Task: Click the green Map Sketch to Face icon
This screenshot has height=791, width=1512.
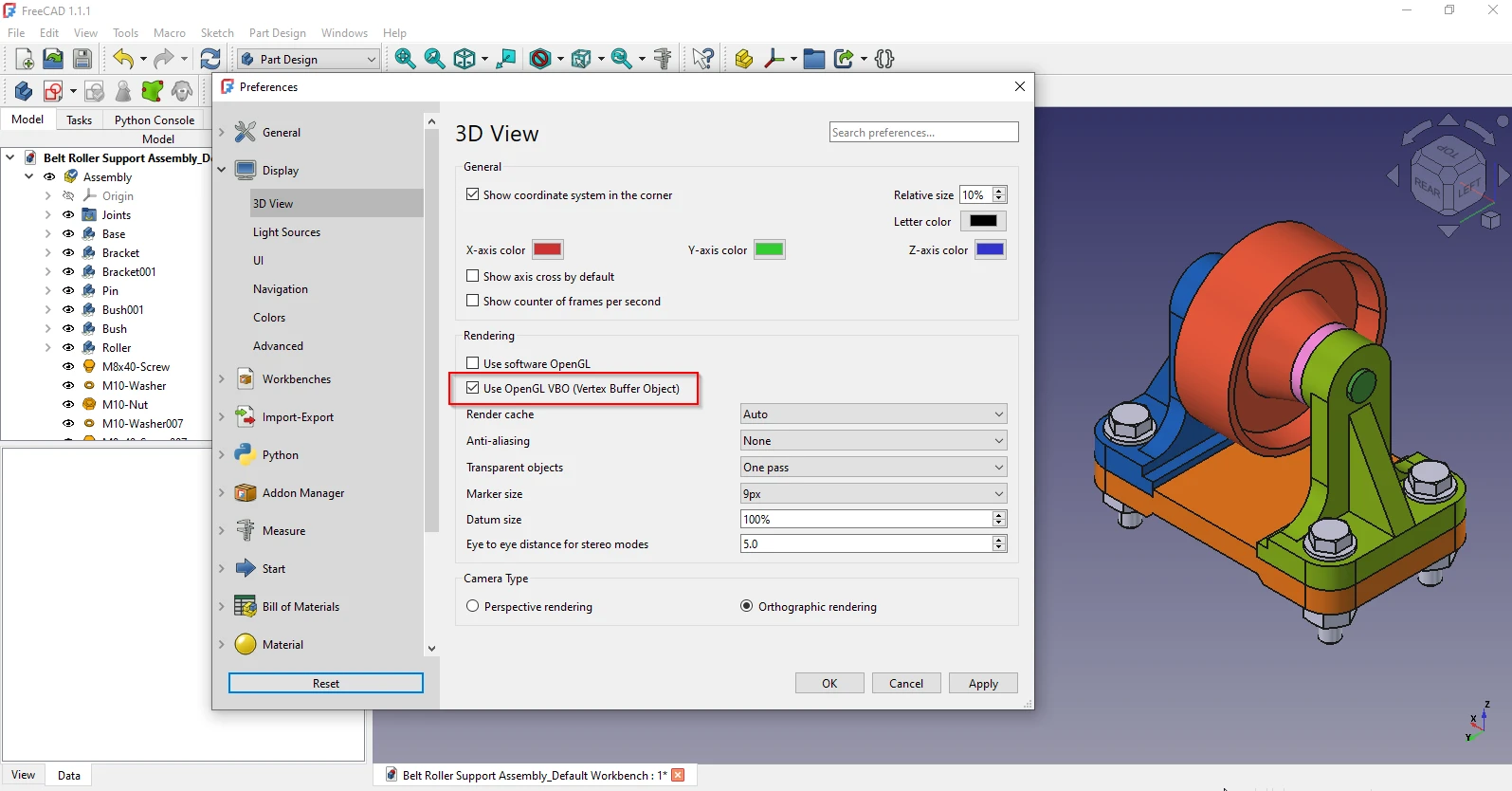Action: pyautogui.click(x=152, y=91)
